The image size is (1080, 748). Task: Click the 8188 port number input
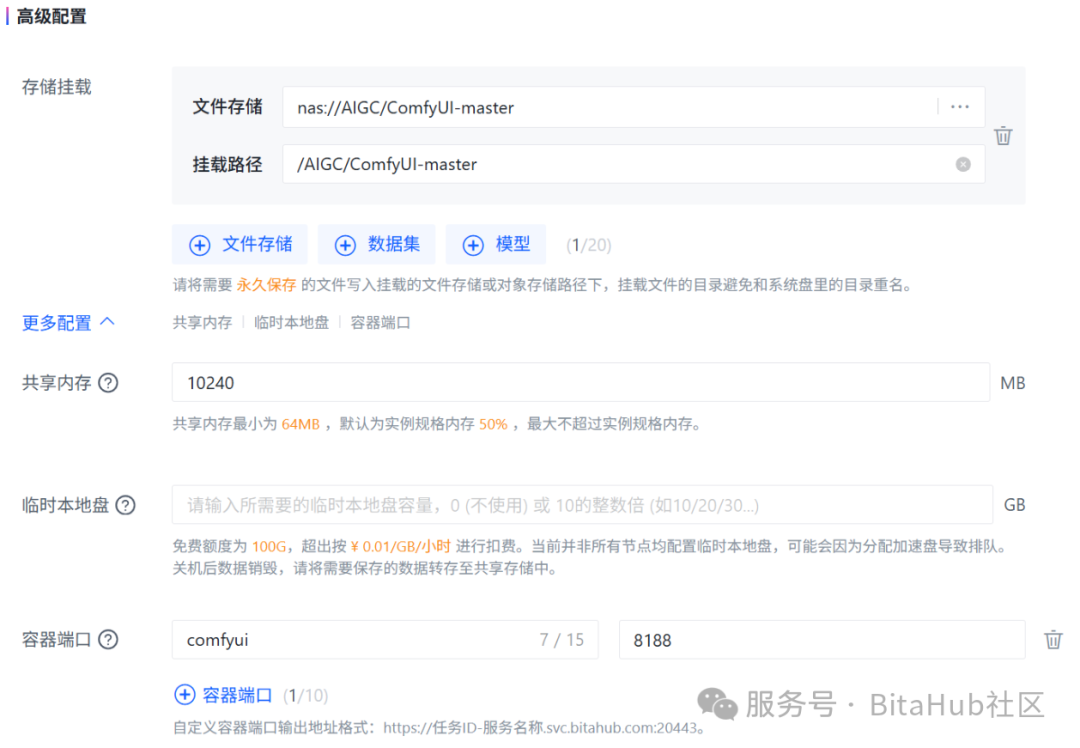pyautogui.click(x=822, y=640)
